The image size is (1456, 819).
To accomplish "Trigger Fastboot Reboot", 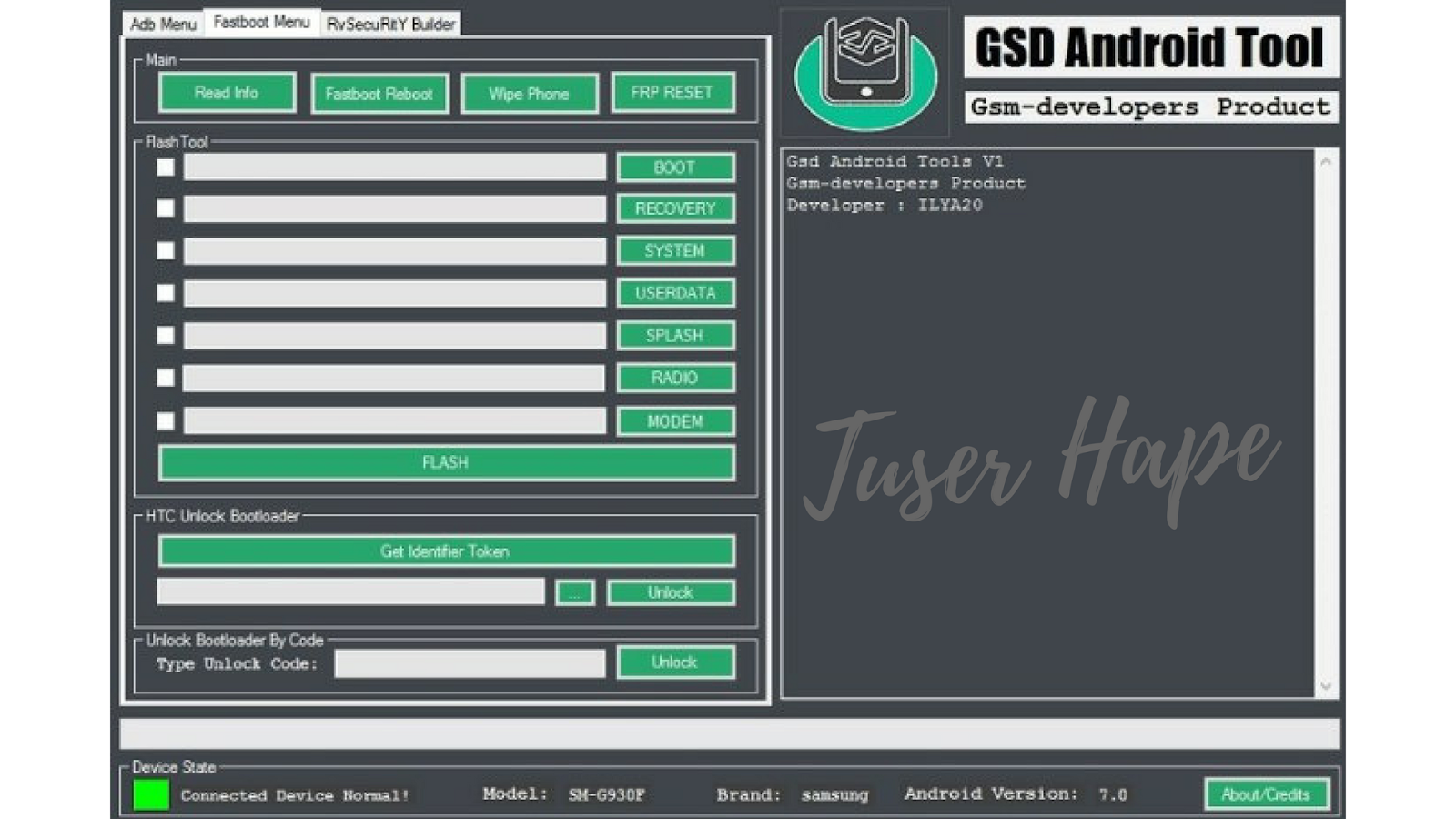I will tap(379, 92).
